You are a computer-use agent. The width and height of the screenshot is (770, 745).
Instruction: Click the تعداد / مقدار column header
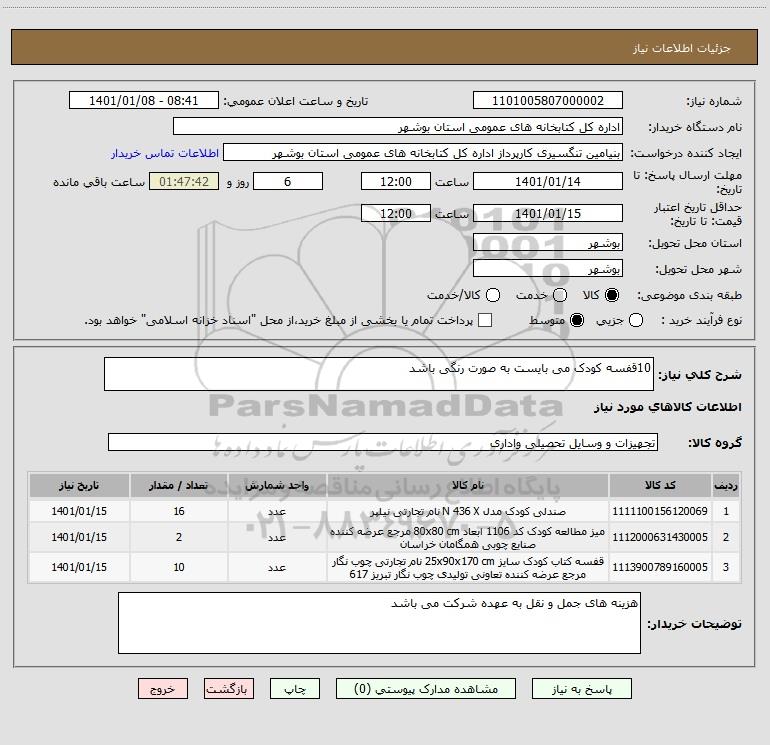[179, 485]
